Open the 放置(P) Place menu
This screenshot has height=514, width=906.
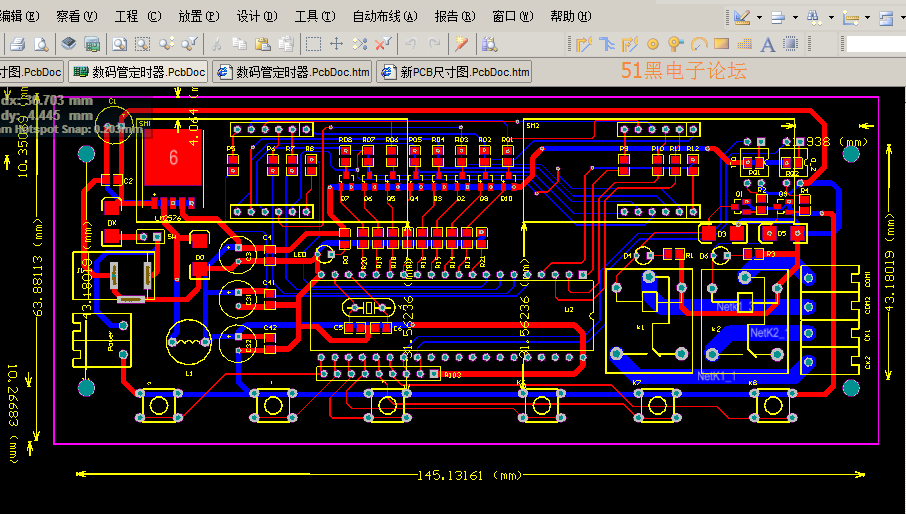click(199, 16)
